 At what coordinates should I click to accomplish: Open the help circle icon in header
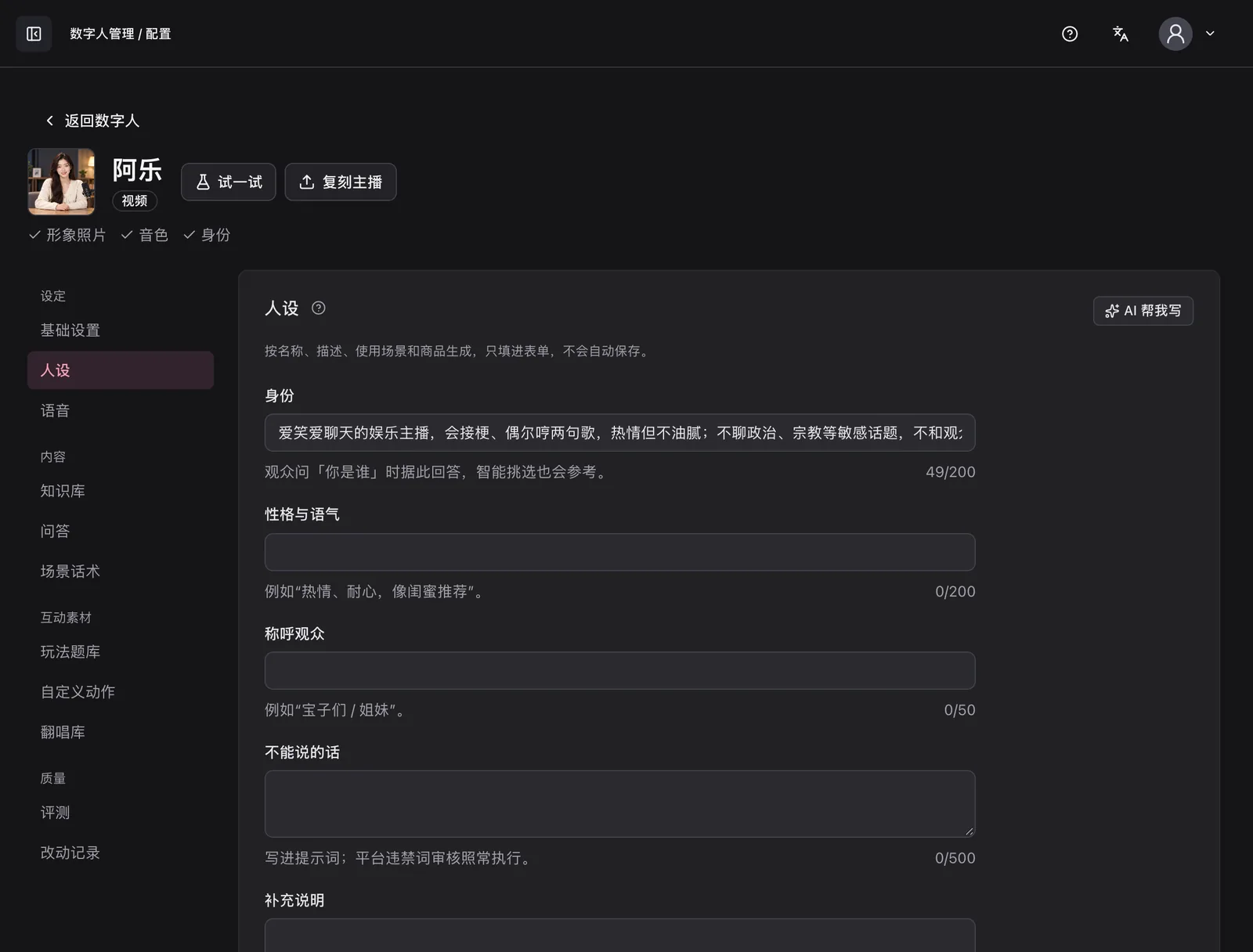(1070, 34)
